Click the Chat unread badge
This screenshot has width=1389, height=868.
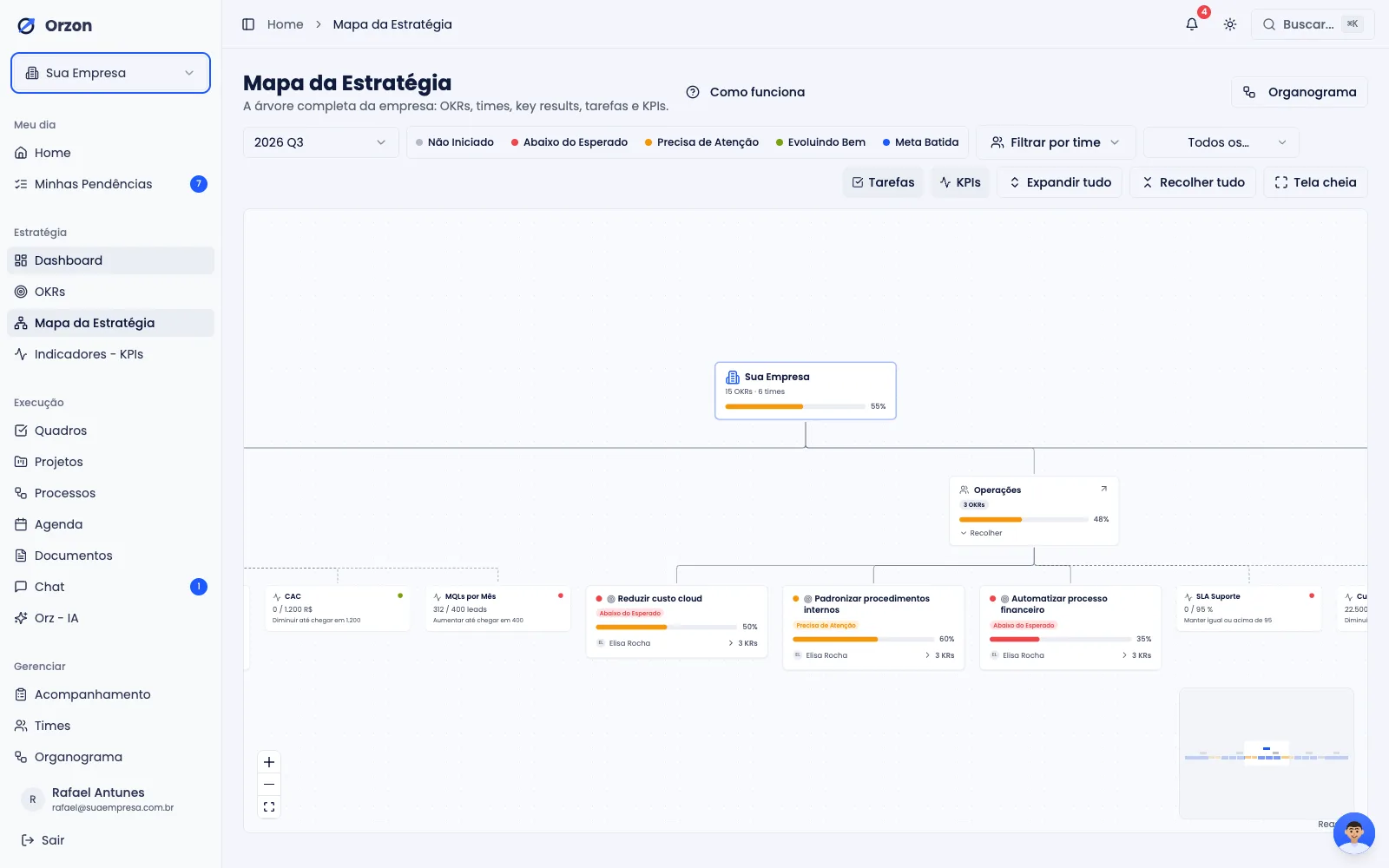pyautogui.click(x=199, y=587)
